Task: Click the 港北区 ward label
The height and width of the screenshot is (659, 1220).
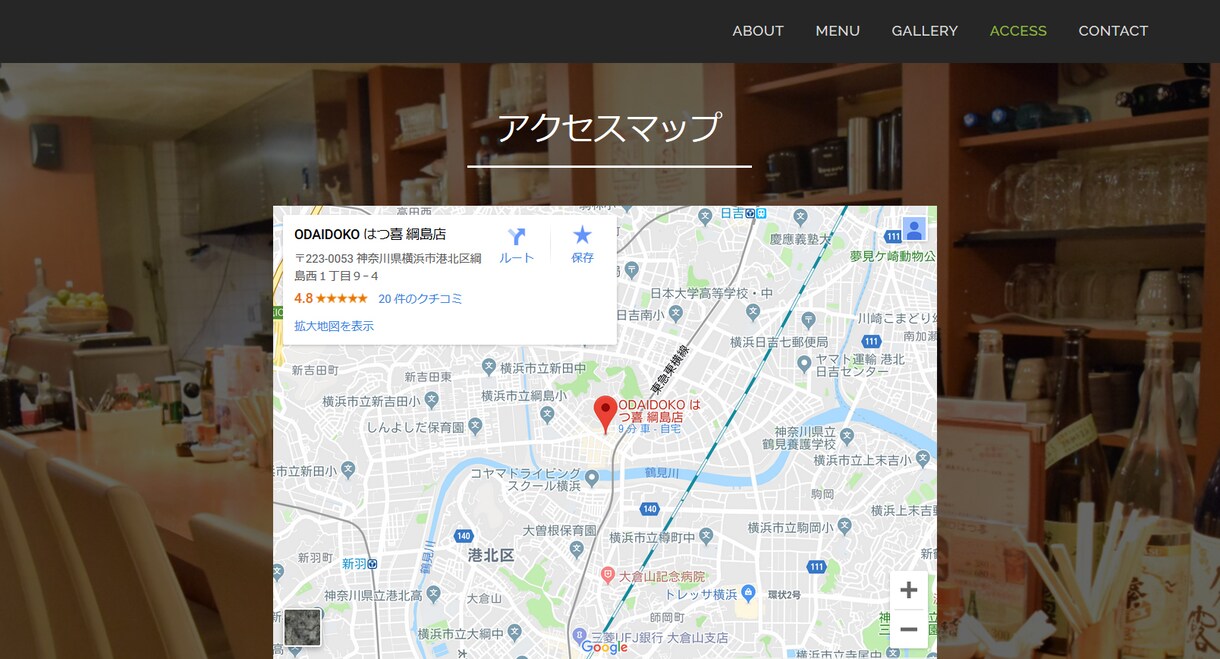Action: (490, 554)
